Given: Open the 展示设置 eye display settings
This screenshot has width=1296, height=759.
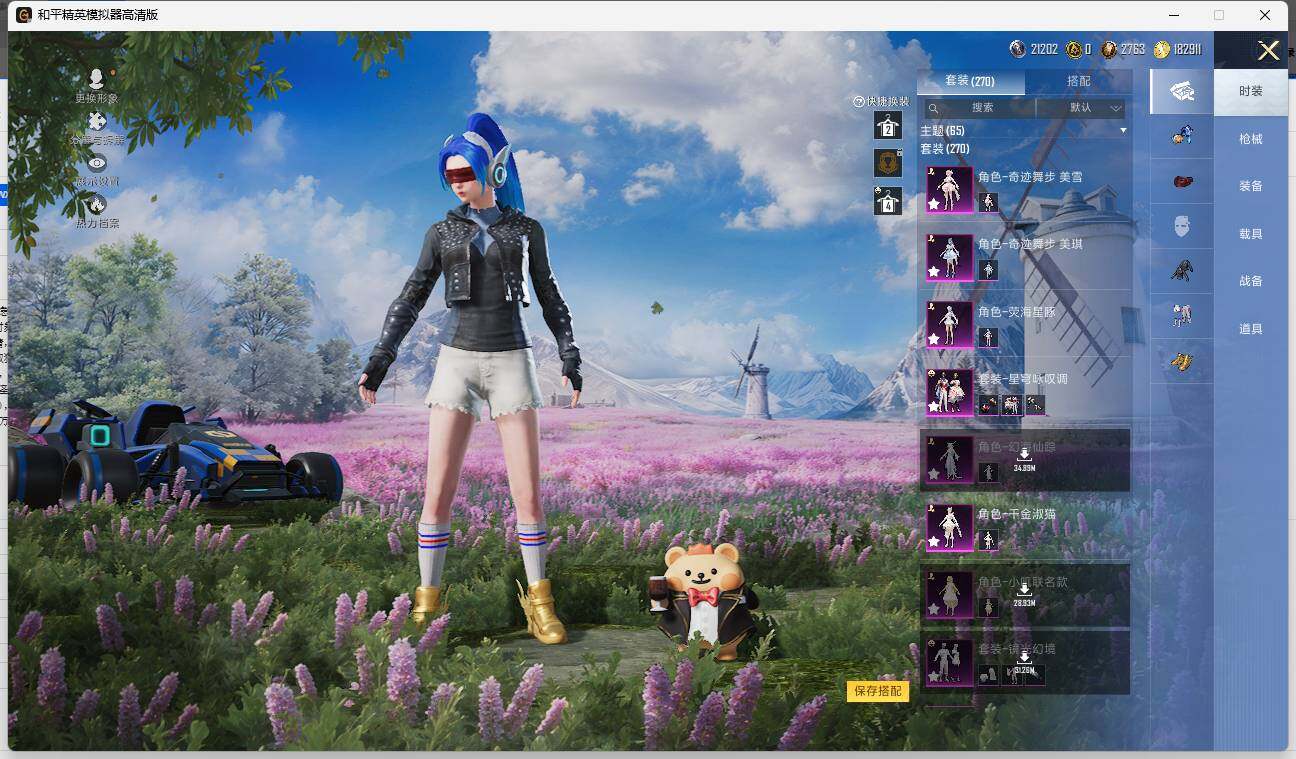Looking at the screenshot, I should point(97,163).
